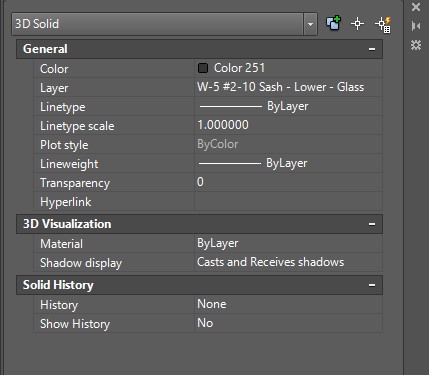Toggle palette auto-hide icon
Screen dimensions: 429x375
(x=416, y=26)
